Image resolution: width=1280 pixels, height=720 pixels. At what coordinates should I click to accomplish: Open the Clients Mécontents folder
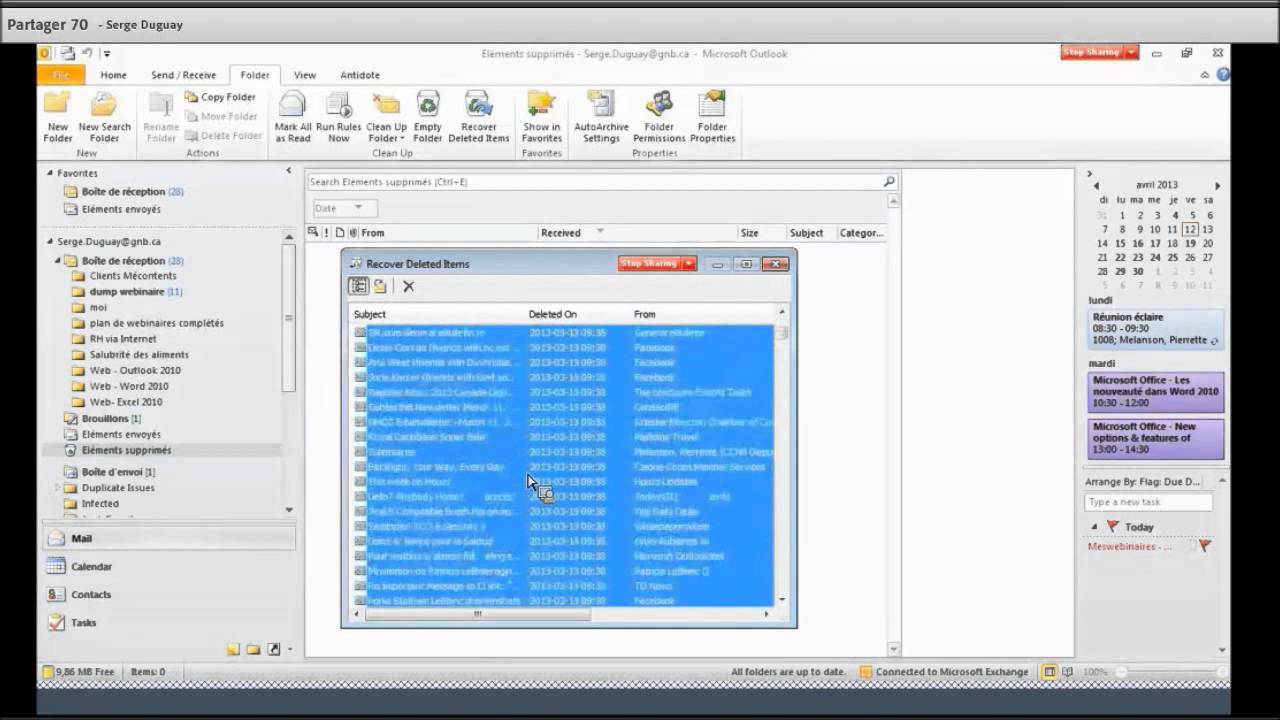132,276
